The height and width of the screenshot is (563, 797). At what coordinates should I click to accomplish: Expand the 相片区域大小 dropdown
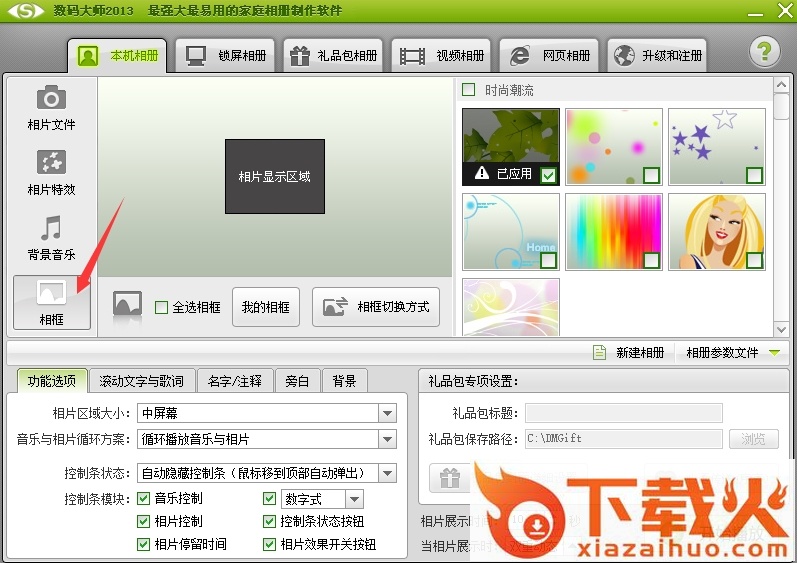coord(387,413)
